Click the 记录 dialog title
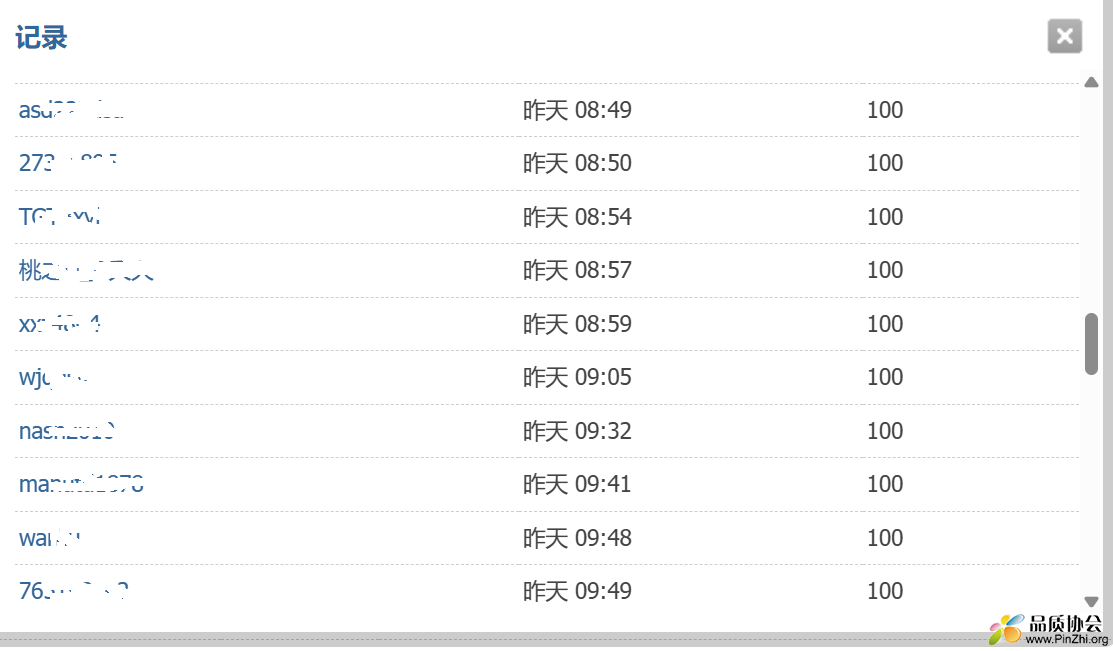Image resolution: width=1113 pixels, height=651 pixels. (x=41, y=39)
